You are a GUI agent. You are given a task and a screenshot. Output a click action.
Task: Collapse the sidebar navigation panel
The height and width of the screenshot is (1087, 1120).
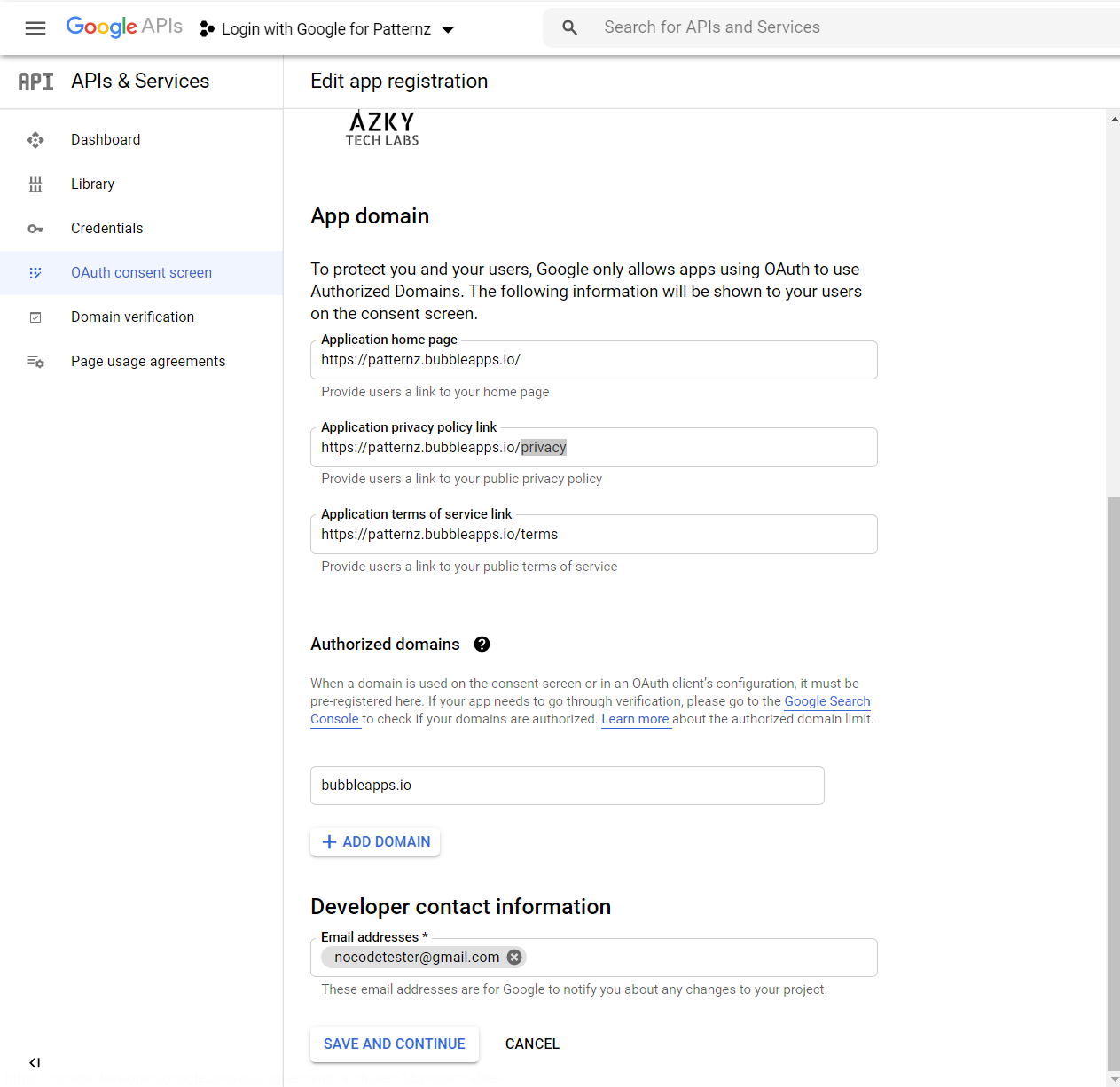pos(35,1062)
